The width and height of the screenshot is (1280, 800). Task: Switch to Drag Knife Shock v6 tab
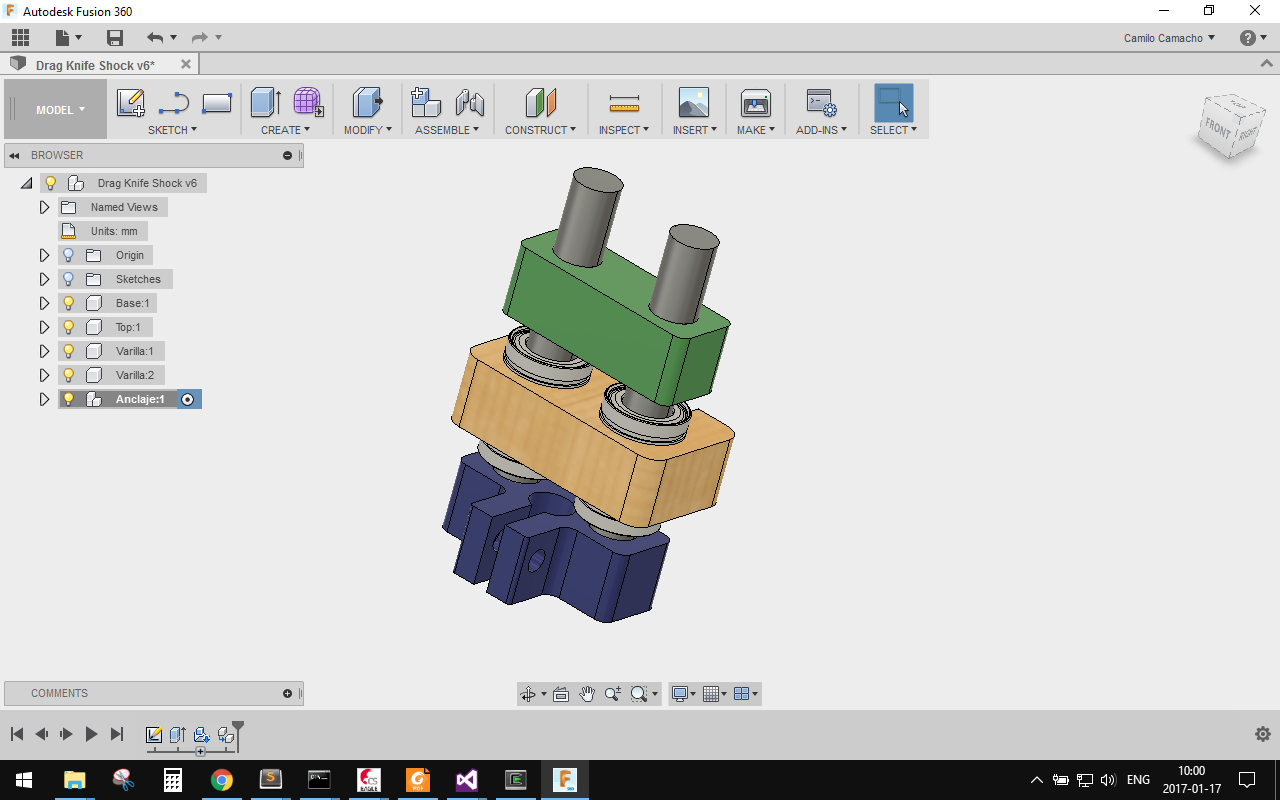point(95,65)
